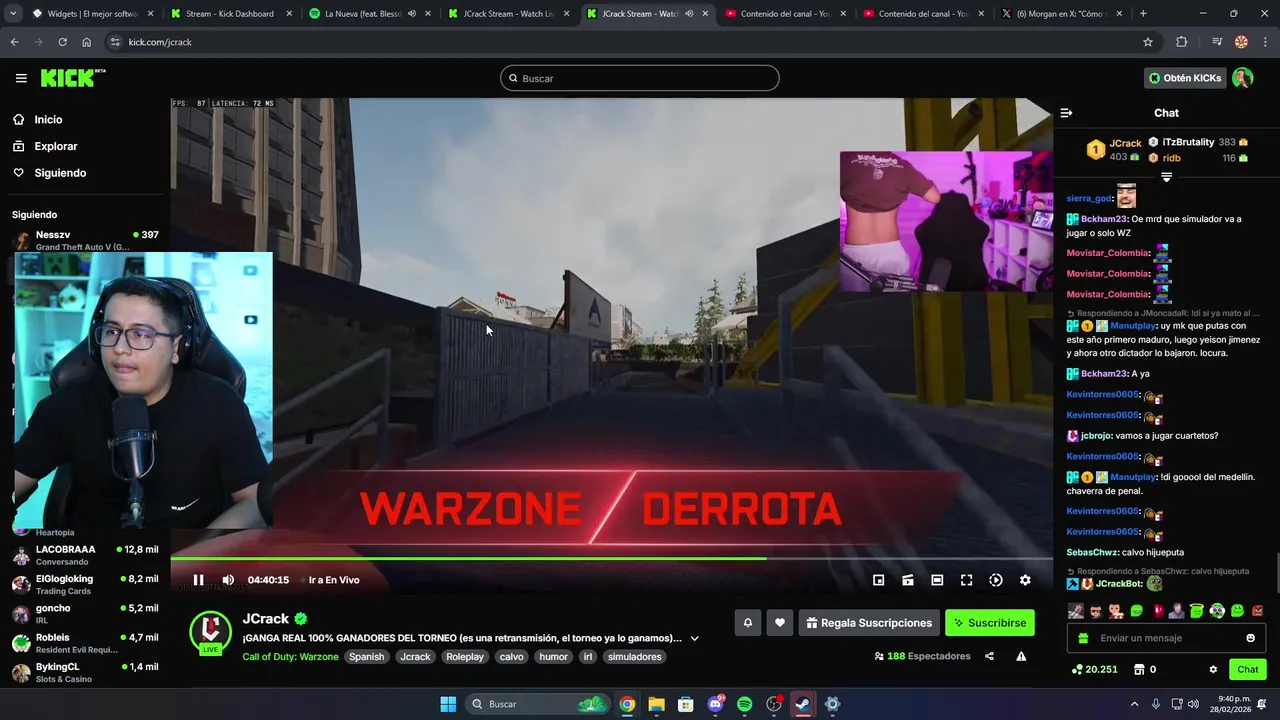Click Call of Duty: Warzone category link
The height and width of the screenshot is (720, 1280).
click(x=290, y=657)
